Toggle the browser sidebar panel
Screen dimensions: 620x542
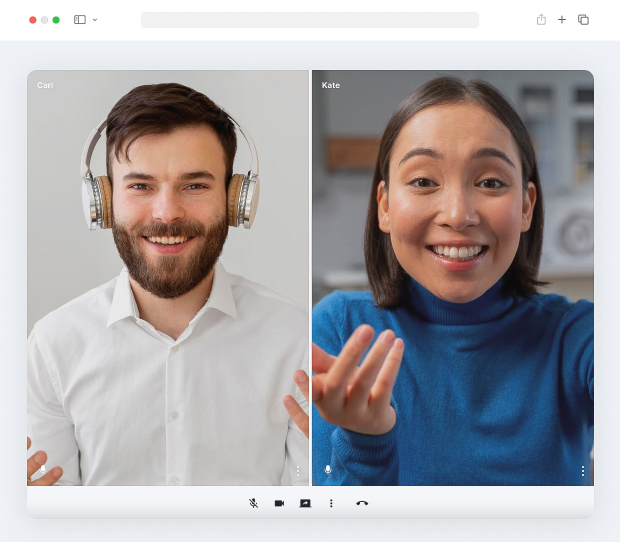[x=80, y=19]
